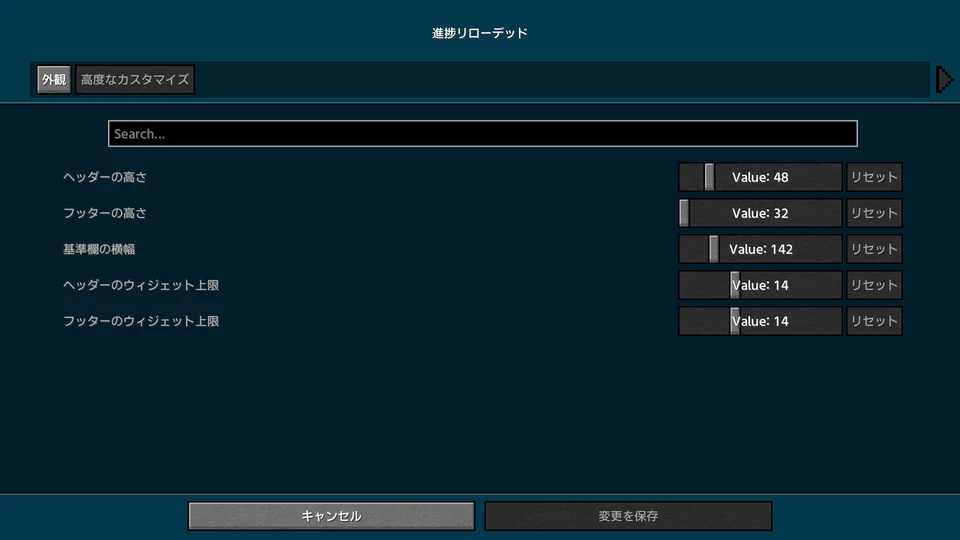
Task: Adjust the フッターの高さ slider showing Value: 32
Action: pos(760,213)
